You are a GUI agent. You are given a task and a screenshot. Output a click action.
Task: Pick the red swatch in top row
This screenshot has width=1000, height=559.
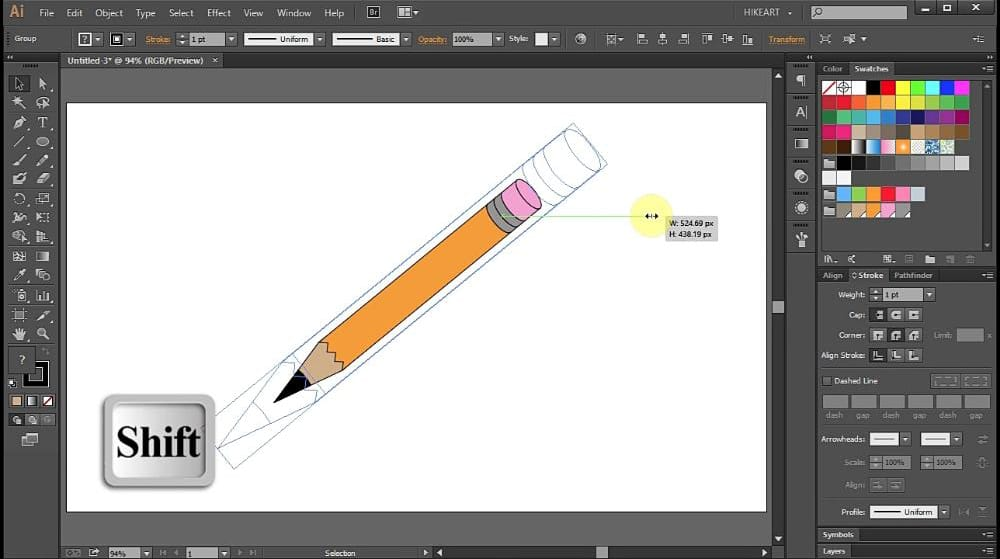coord(888,87)
